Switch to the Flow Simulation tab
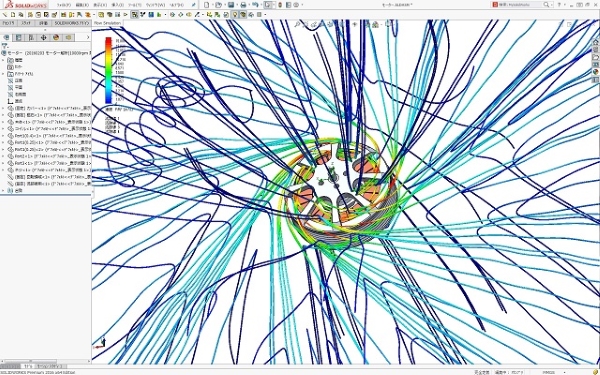The height and width of the screenshot is (375, 600). click(108, 23)
